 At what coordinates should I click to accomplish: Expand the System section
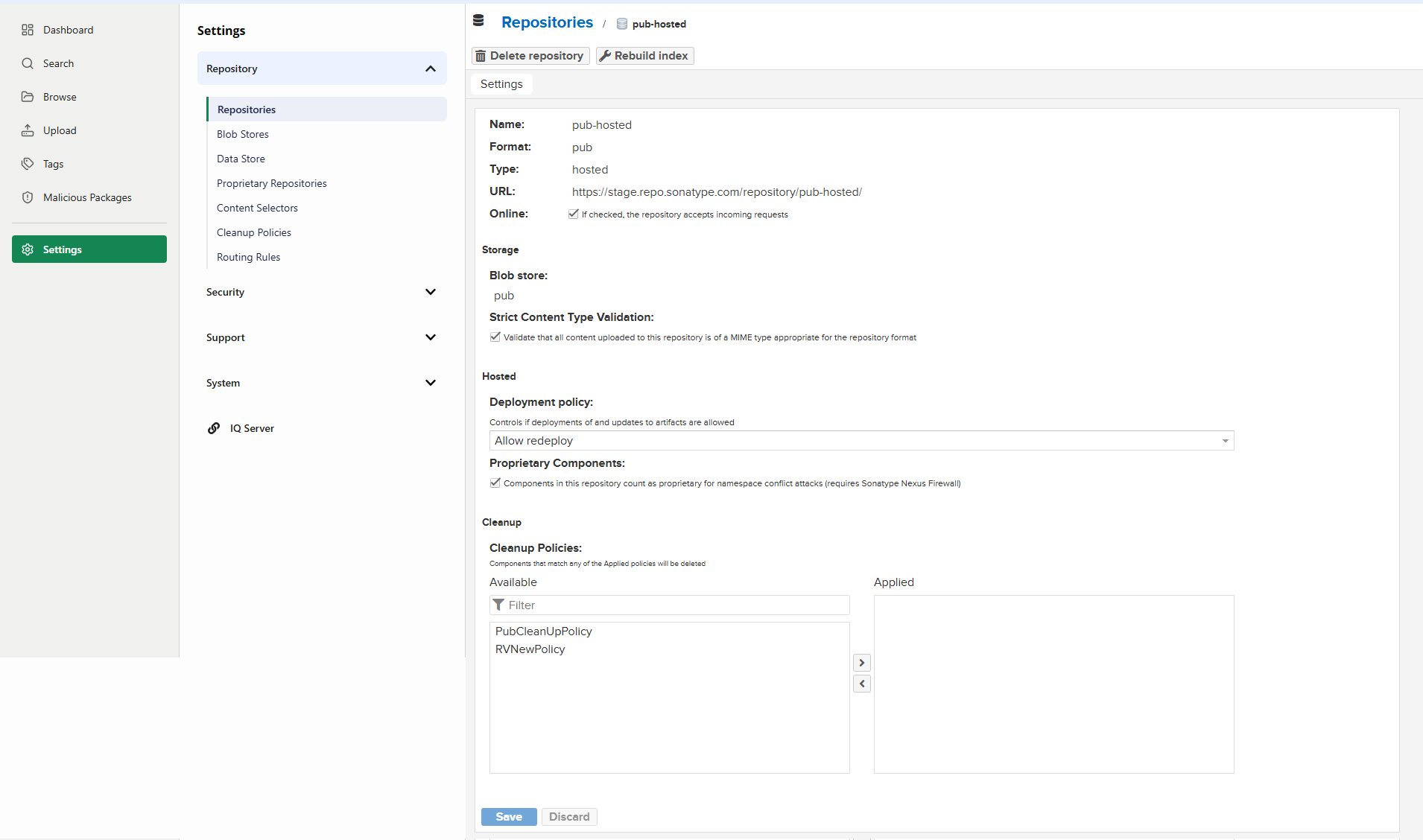322,383
